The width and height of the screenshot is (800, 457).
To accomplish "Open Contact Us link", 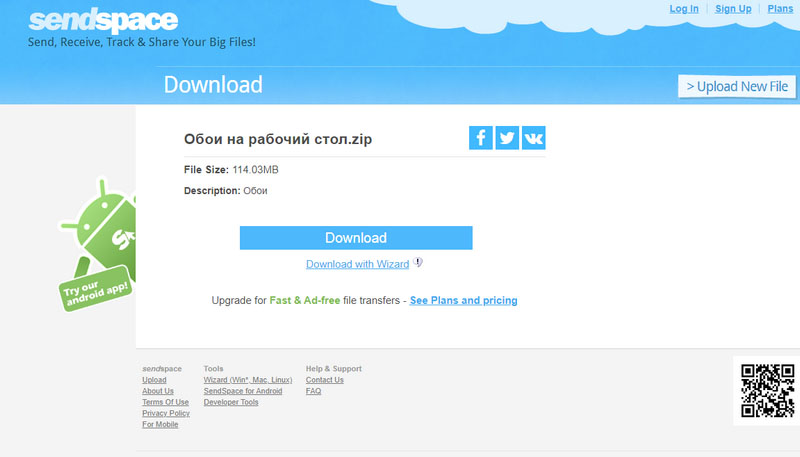I will click(x=324, y=380).
